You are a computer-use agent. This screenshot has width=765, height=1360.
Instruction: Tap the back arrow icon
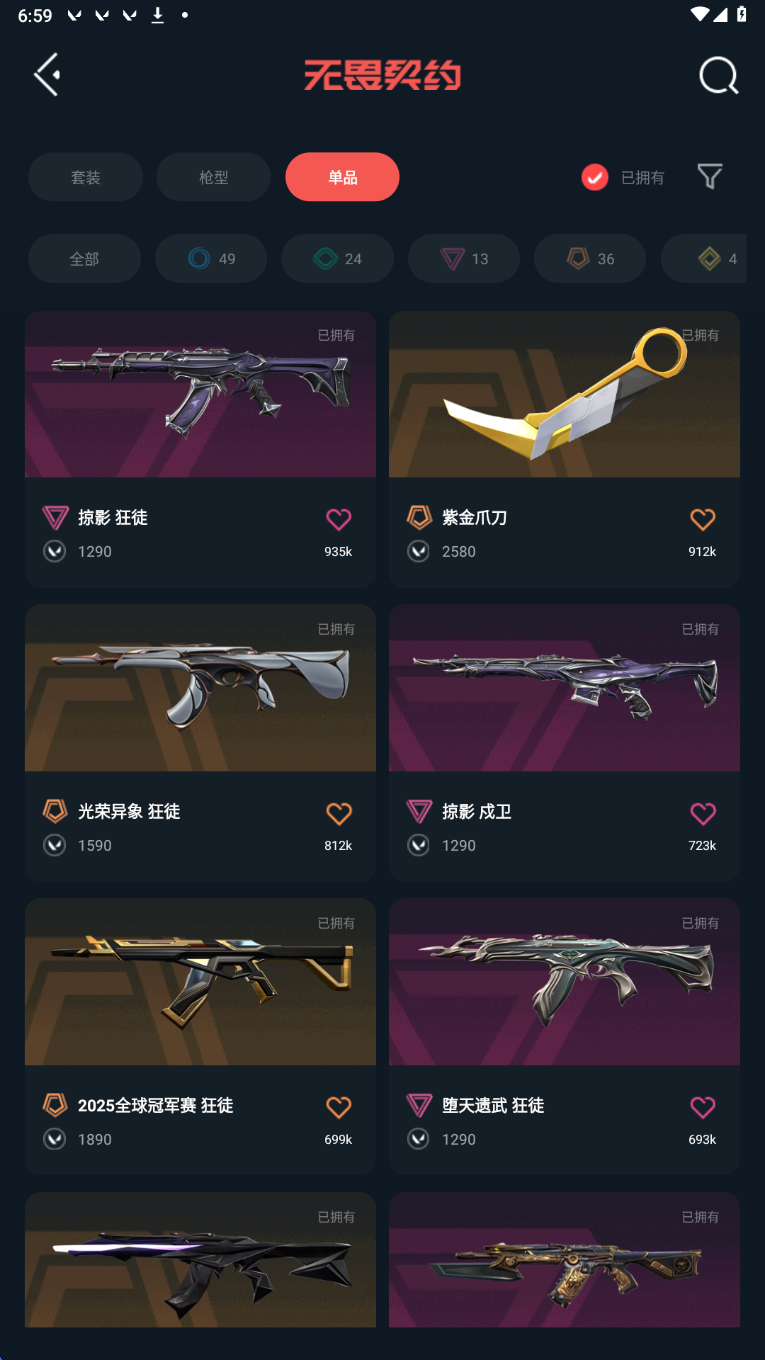pos(47,75)
